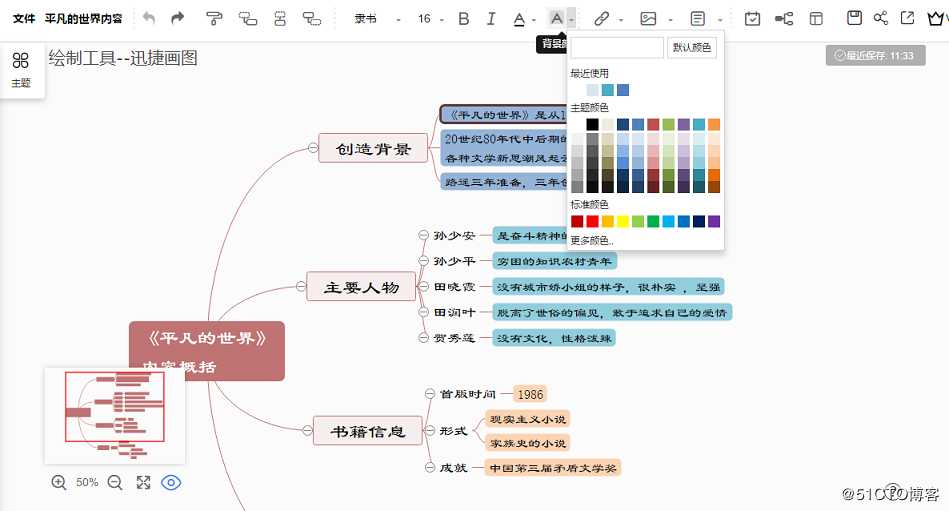Image resolution: width=949 pixels, height=511 pixels.
Task: Click the 默认颜色 default color button
Action: point(692,47)
